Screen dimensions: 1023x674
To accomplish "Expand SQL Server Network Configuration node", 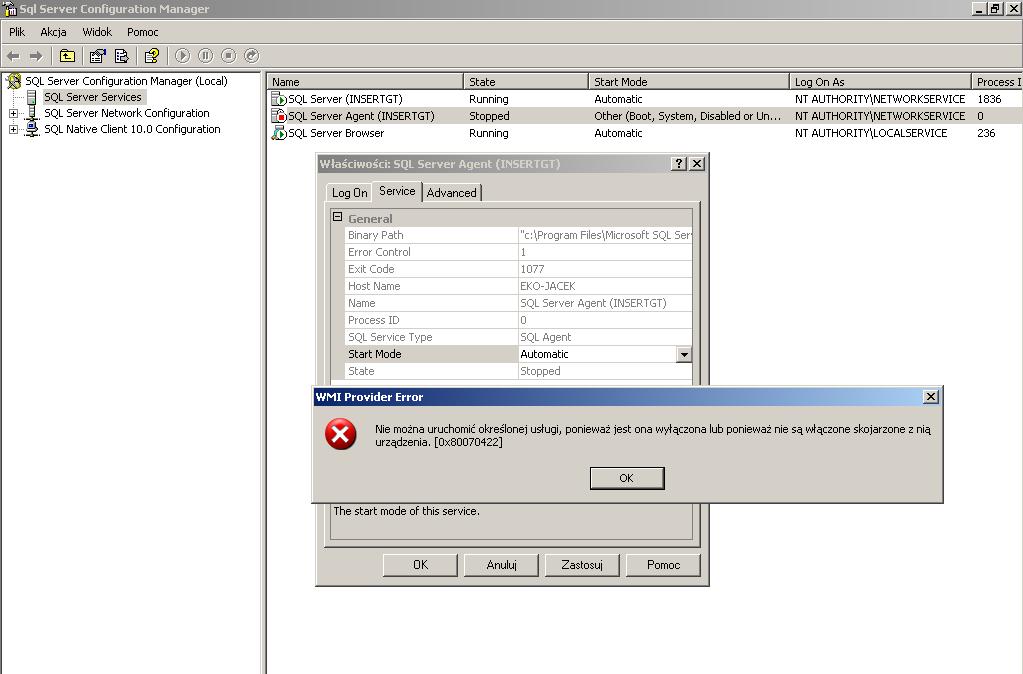I will 13,114.
